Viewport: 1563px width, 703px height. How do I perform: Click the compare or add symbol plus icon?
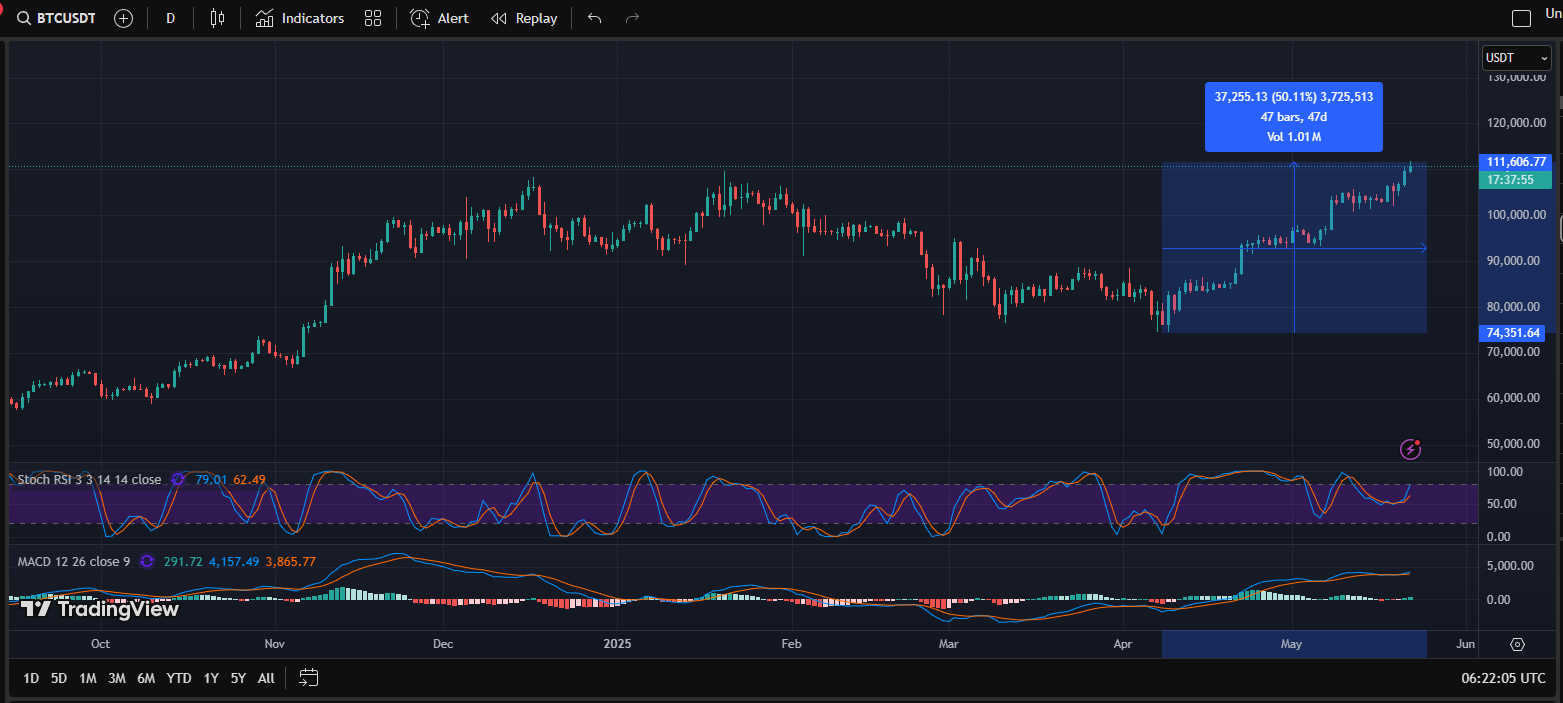[123, 18]
